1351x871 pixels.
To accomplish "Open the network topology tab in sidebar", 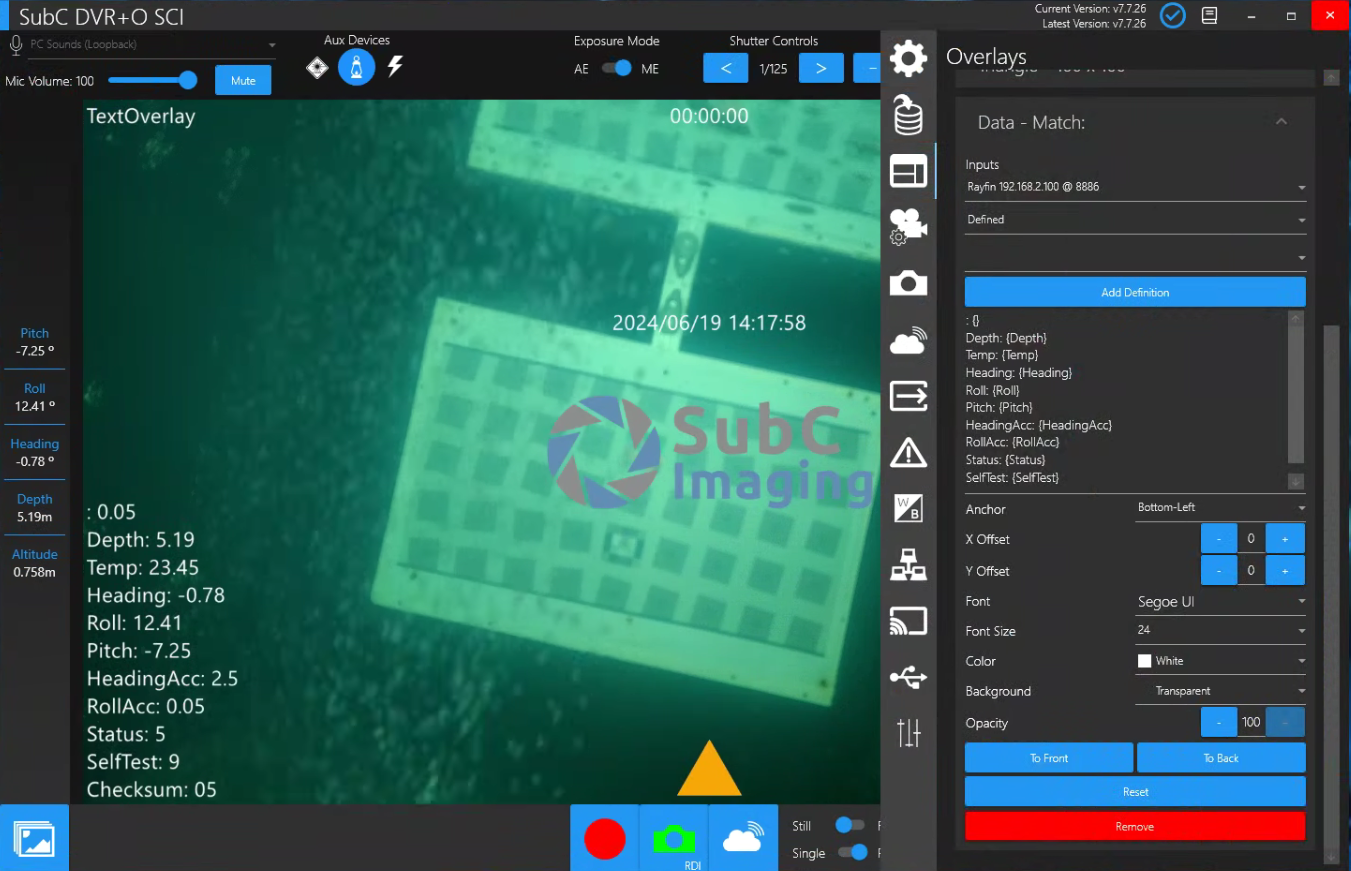I will tap(908, 565).
